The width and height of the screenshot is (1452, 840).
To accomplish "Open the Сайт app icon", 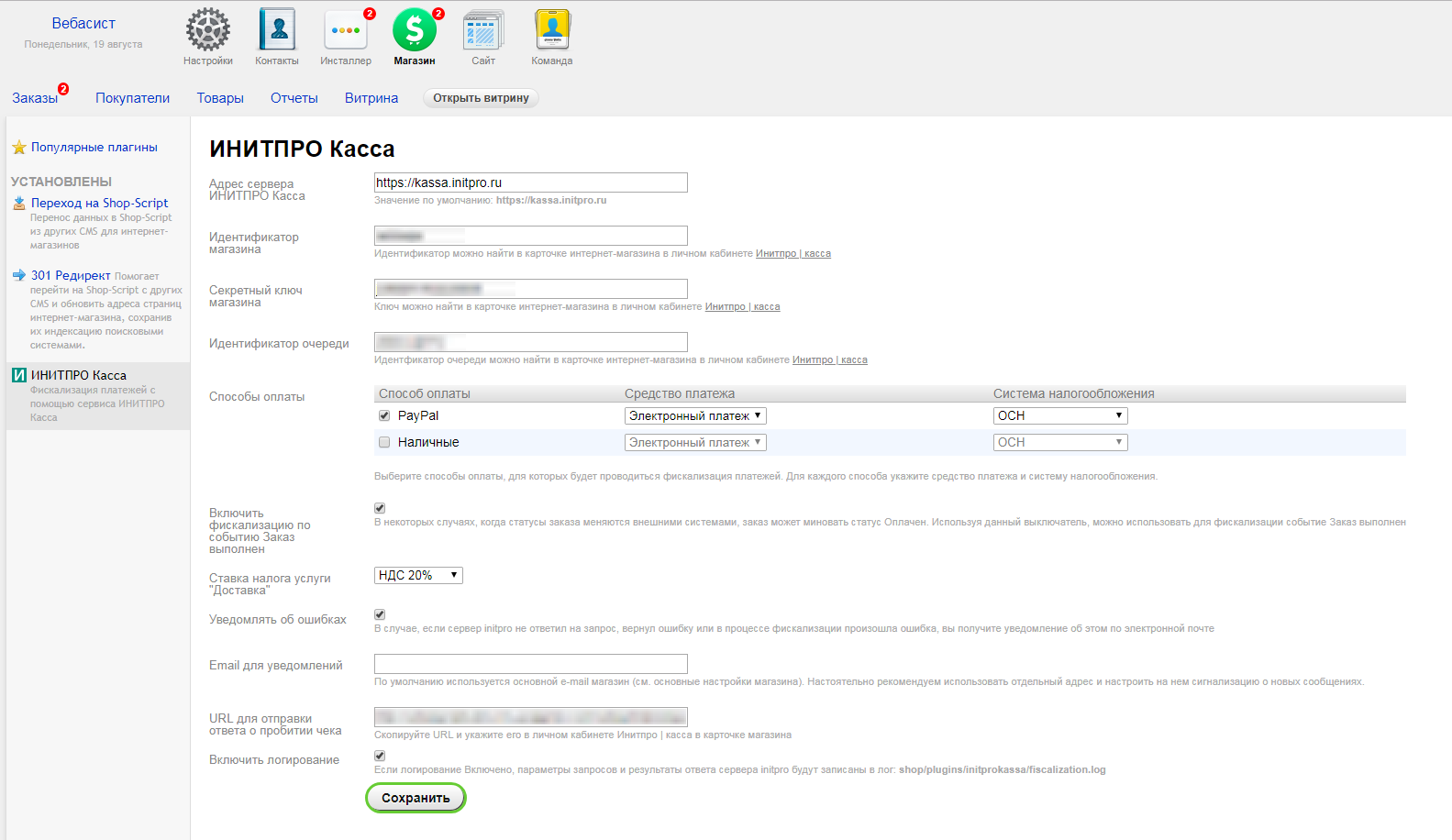I will (x=483, y=30).
